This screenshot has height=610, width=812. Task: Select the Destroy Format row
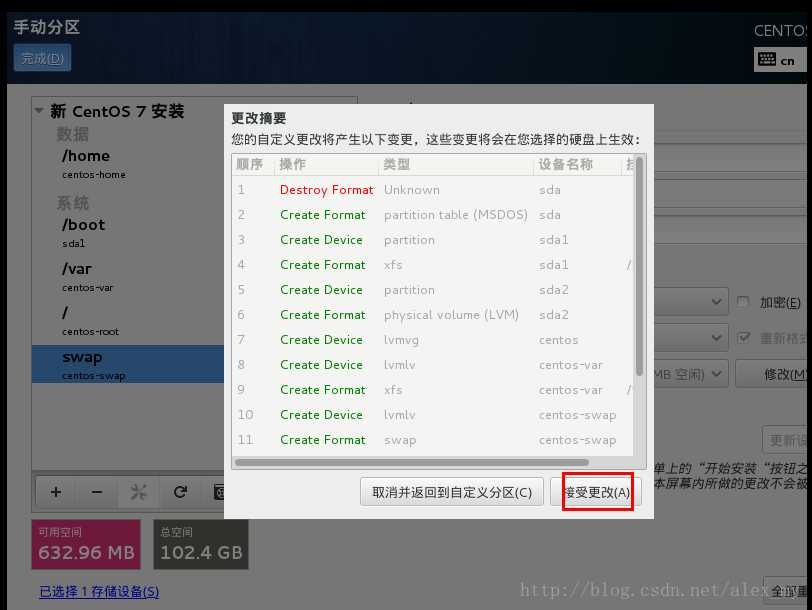point(432,190)
